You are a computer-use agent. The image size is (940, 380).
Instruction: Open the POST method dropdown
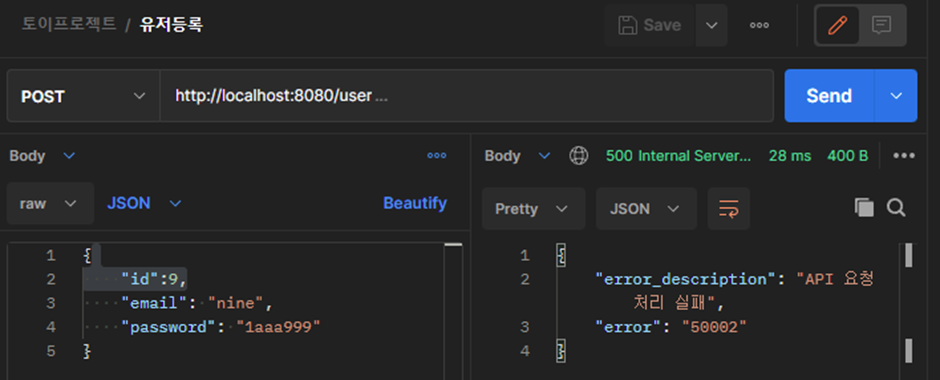(83, 96)
